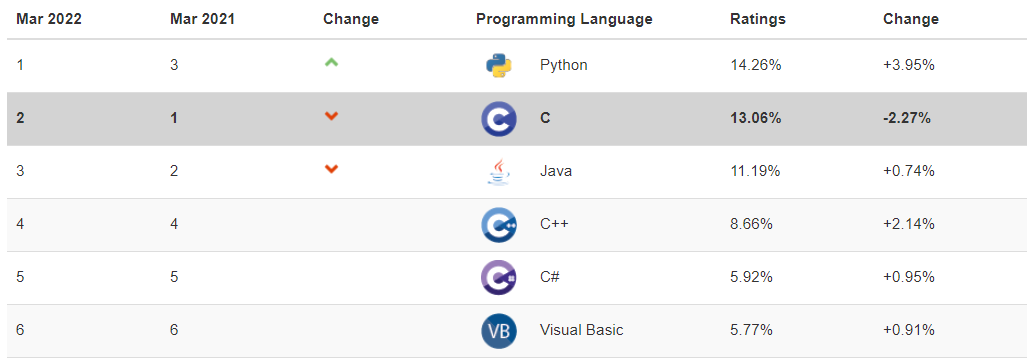Click the -2.27% change value for C

907,119
